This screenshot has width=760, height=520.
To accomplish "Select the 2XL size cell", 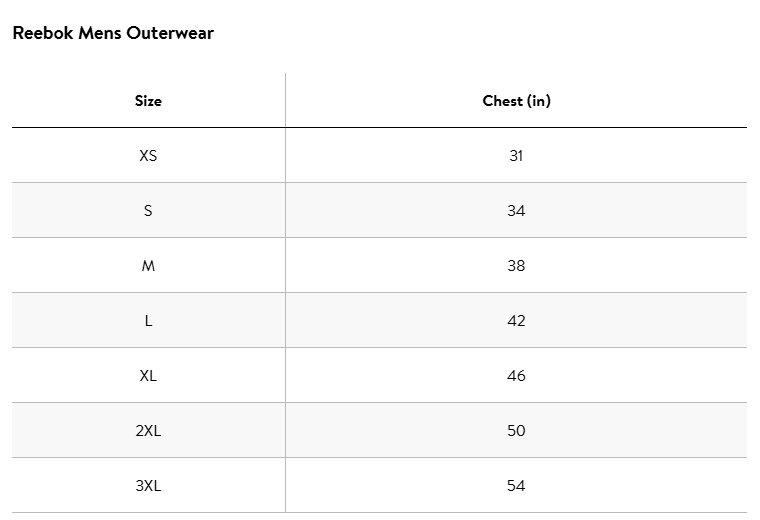I will tap(148, 431).
